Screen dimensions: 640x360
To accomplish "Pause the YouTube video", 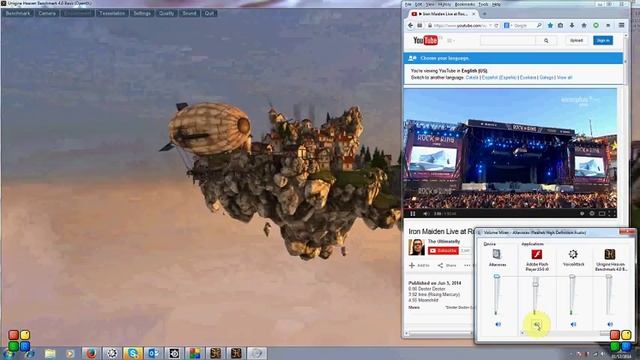I will 413,213.
